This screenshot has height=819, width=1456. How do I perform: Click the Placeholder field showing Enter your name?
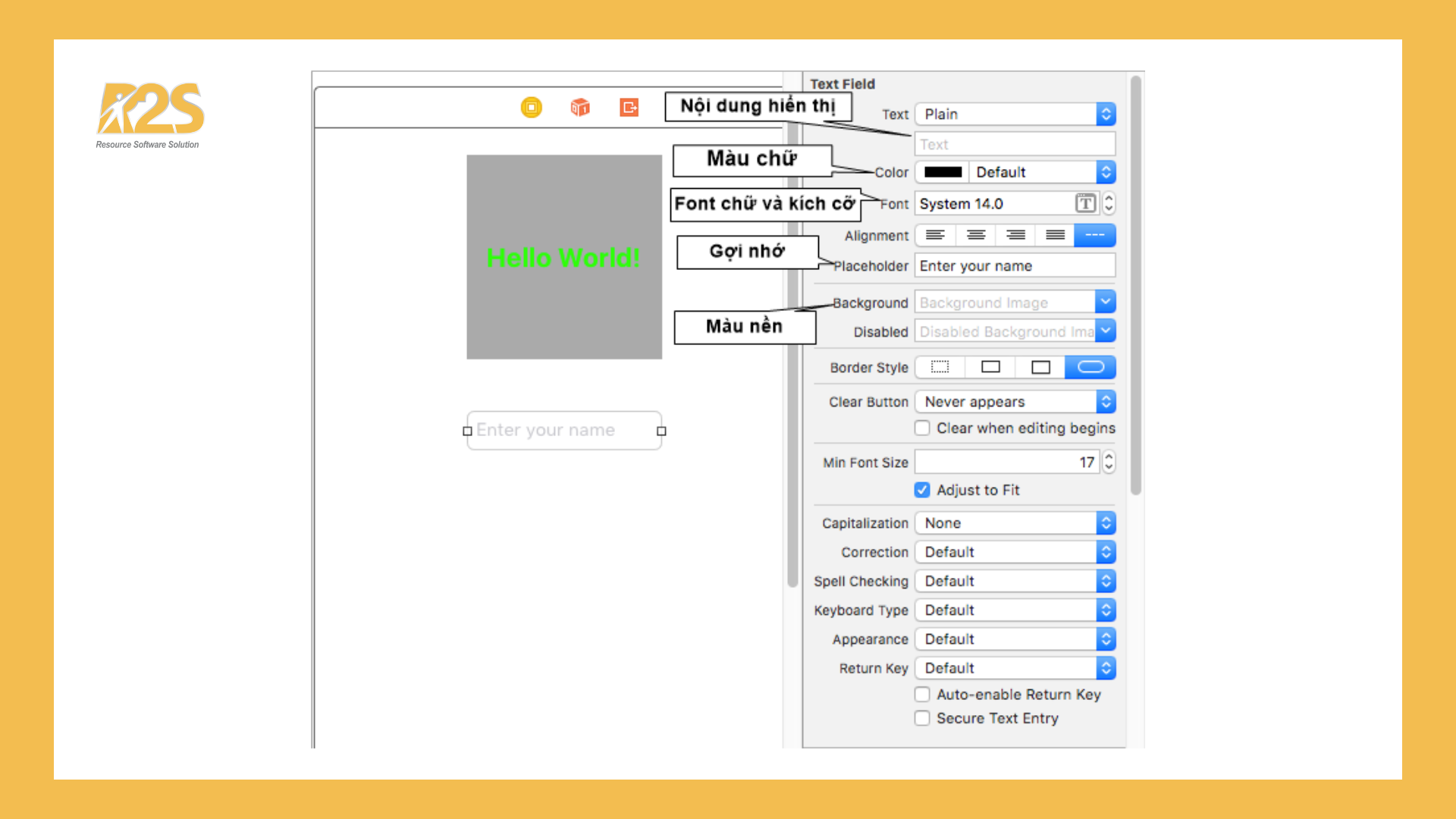coord(1015,265)
